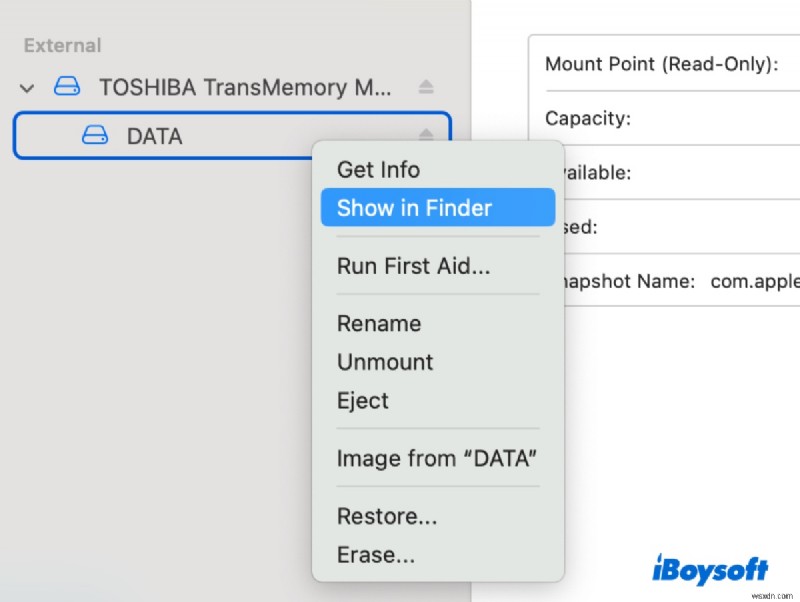Viewport: 800px width, 602px height.
Task: Click the Mount Point (Read-Only) label
Action: tap(662, 64)
